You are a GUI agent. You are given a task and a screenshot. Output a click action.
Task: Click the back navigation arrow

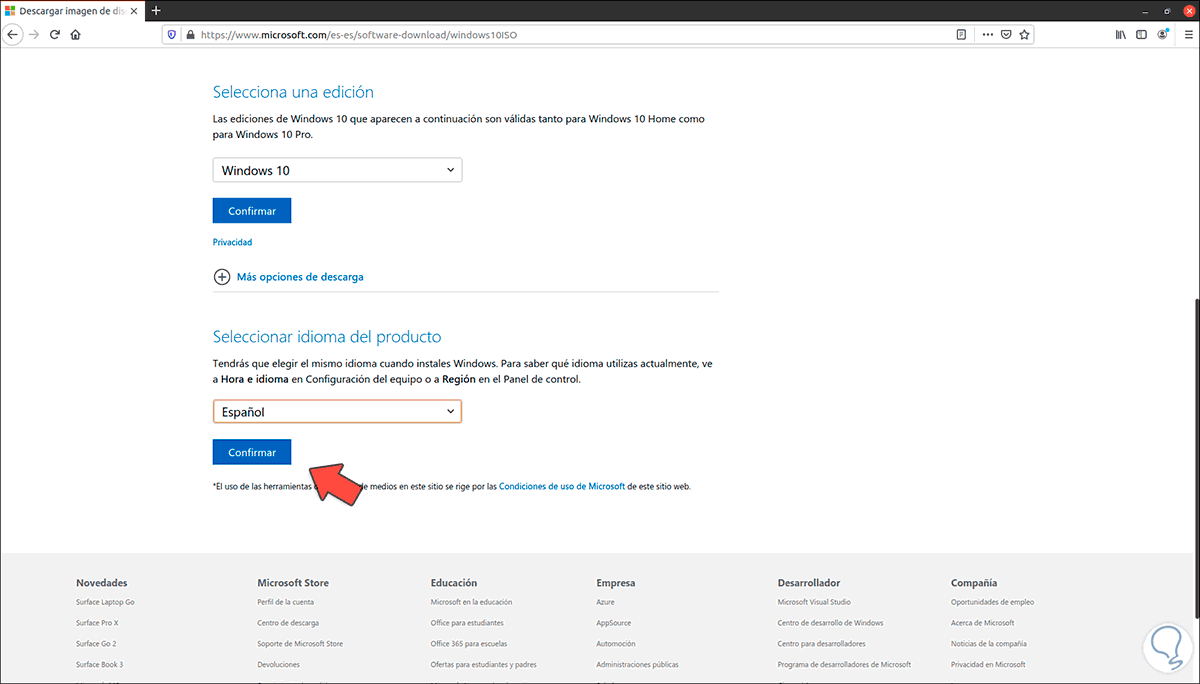click(x=13, y=33)
